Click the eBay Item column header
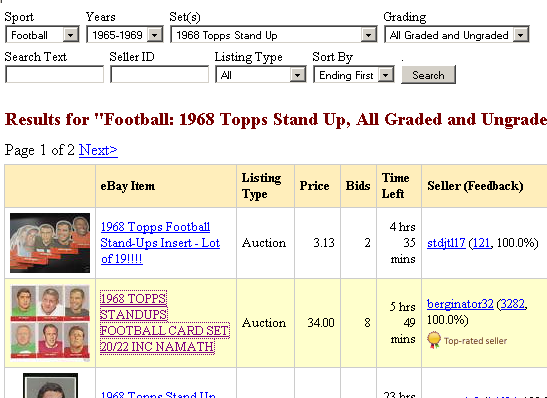 click(x=166, y=186)
